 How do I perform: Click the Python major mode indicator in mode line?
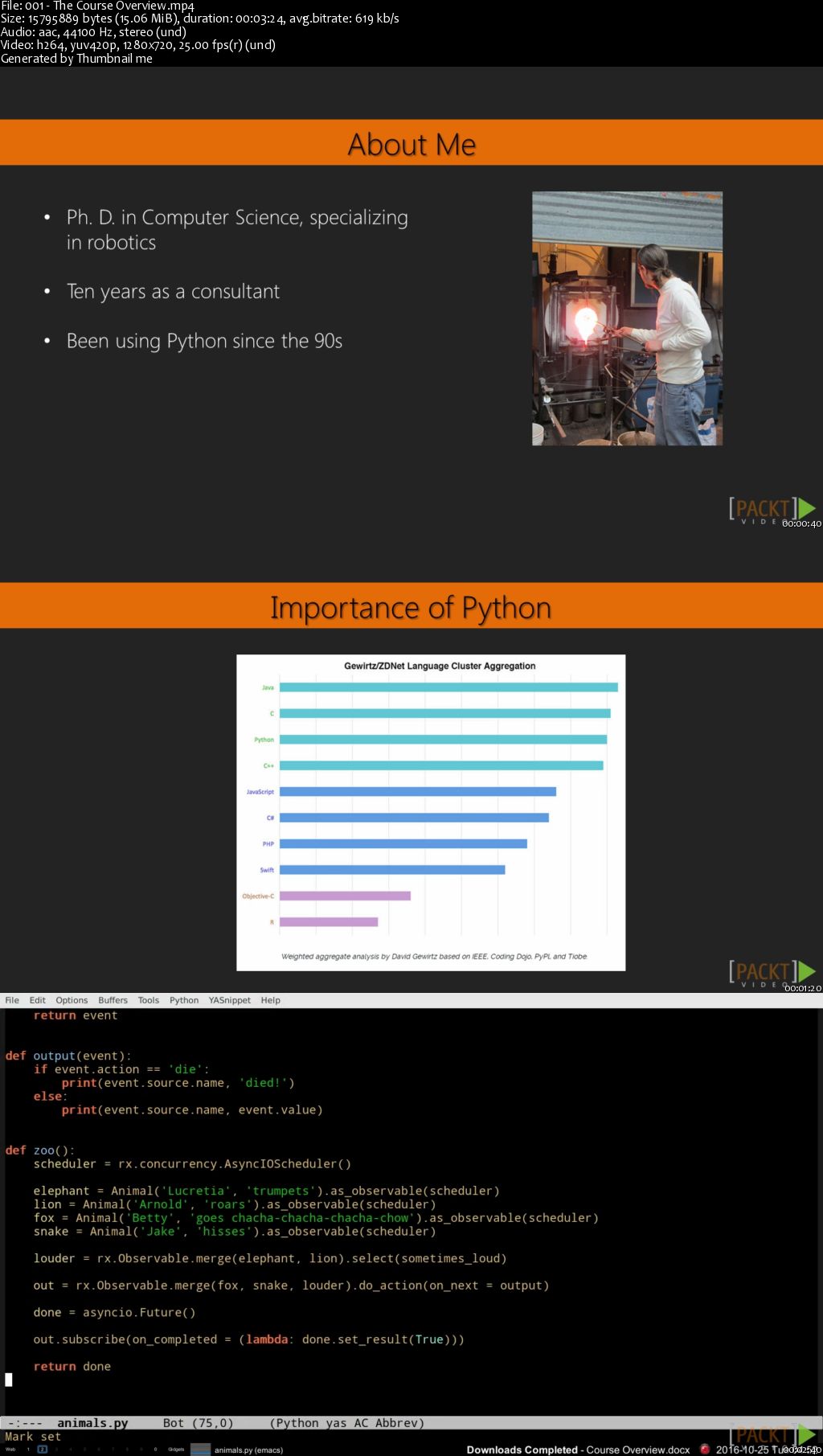tap(297, 1423)
